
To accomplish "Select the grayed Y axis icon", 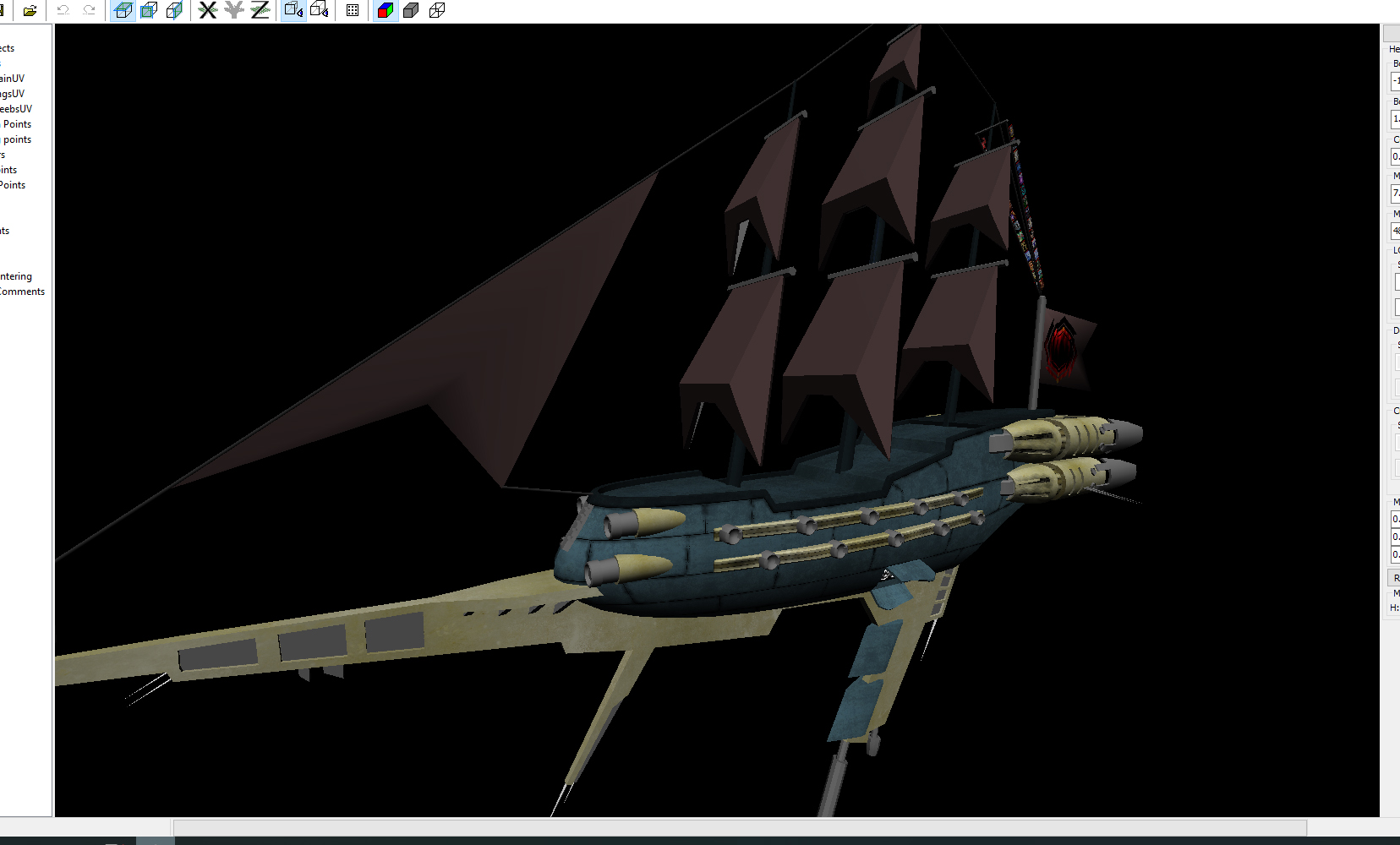I will [234, 10].
